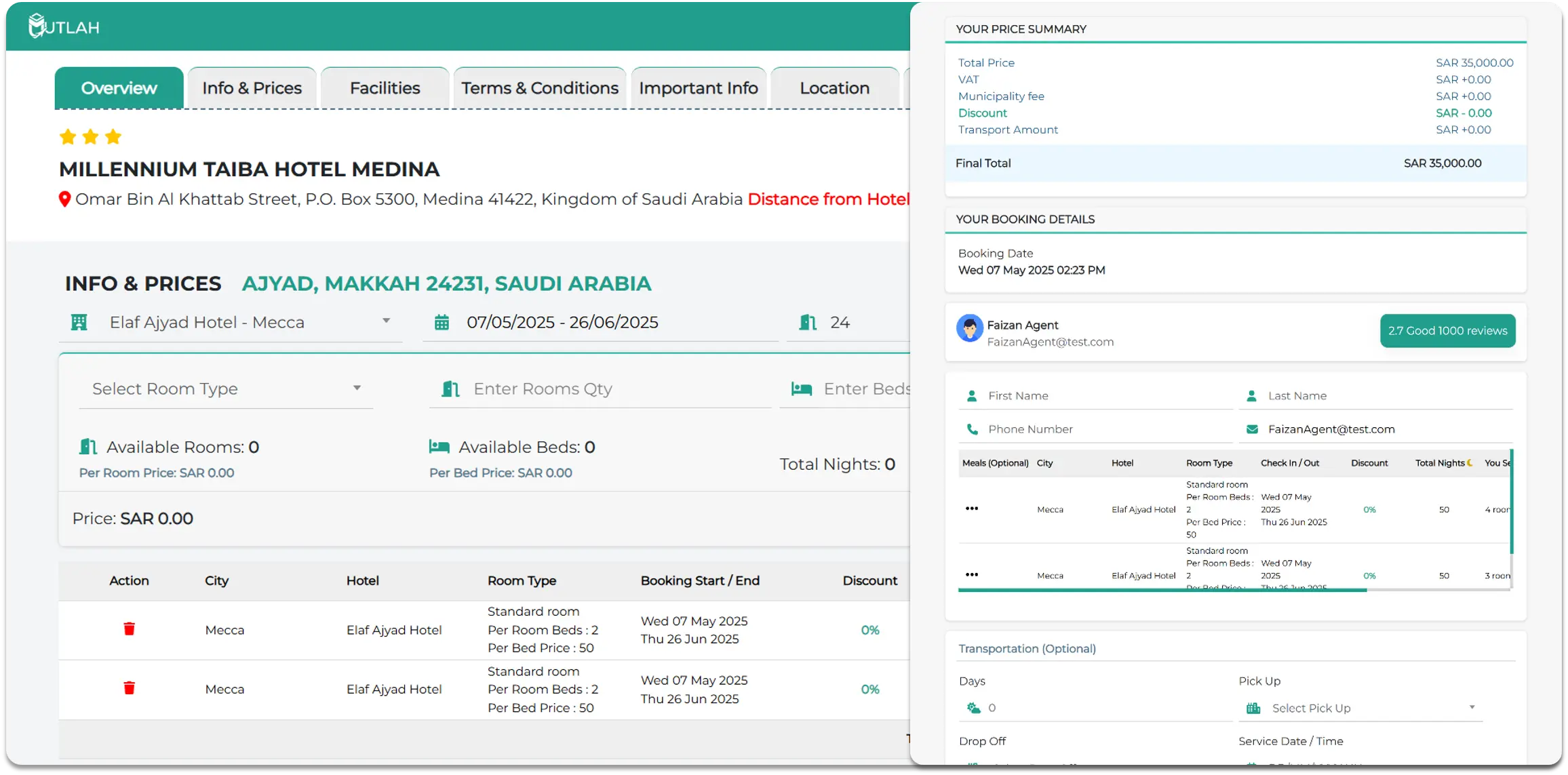
Task: Open the Info & Prices tab
Action: pyautogui.click(x=252, y=88)
